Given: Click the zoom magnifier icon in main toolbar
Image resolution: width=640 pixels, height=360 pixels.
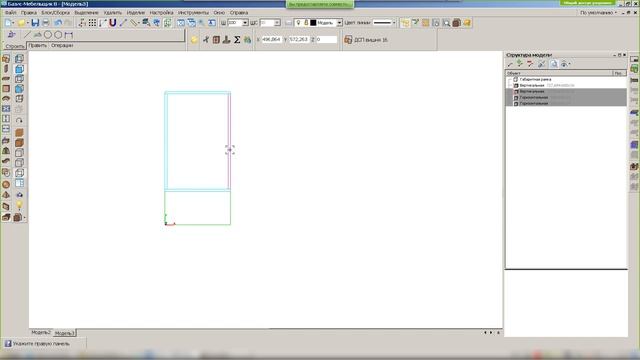Looking at the screenshot, I should pos(201,23).
